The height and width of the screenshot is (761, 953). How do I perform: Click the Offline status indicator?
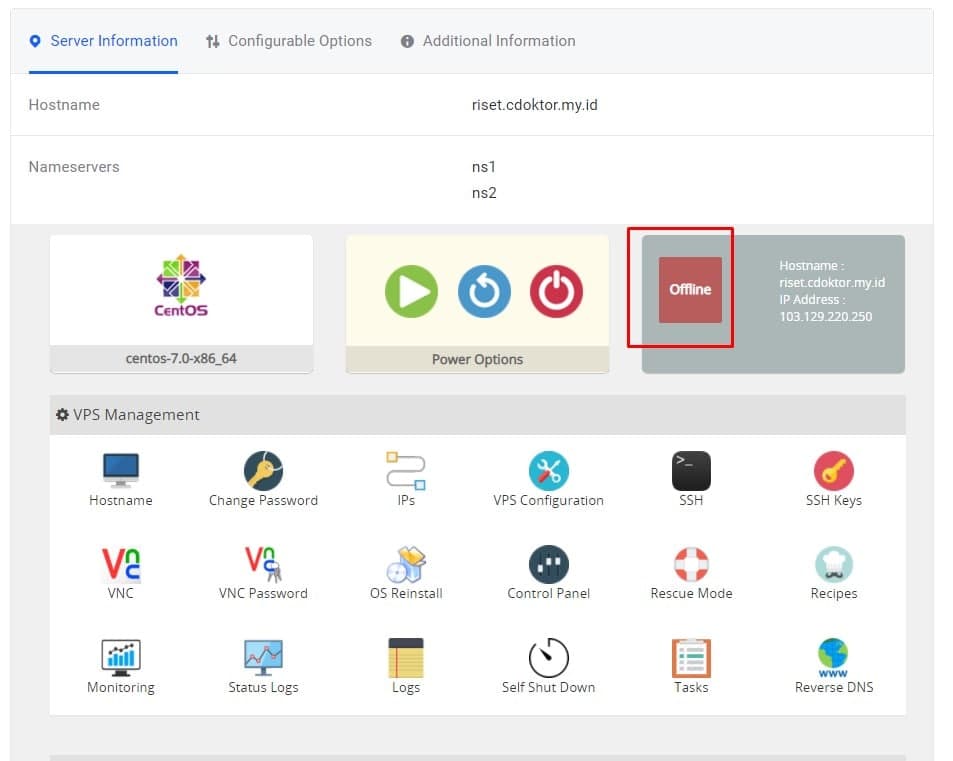click(689, 290)
